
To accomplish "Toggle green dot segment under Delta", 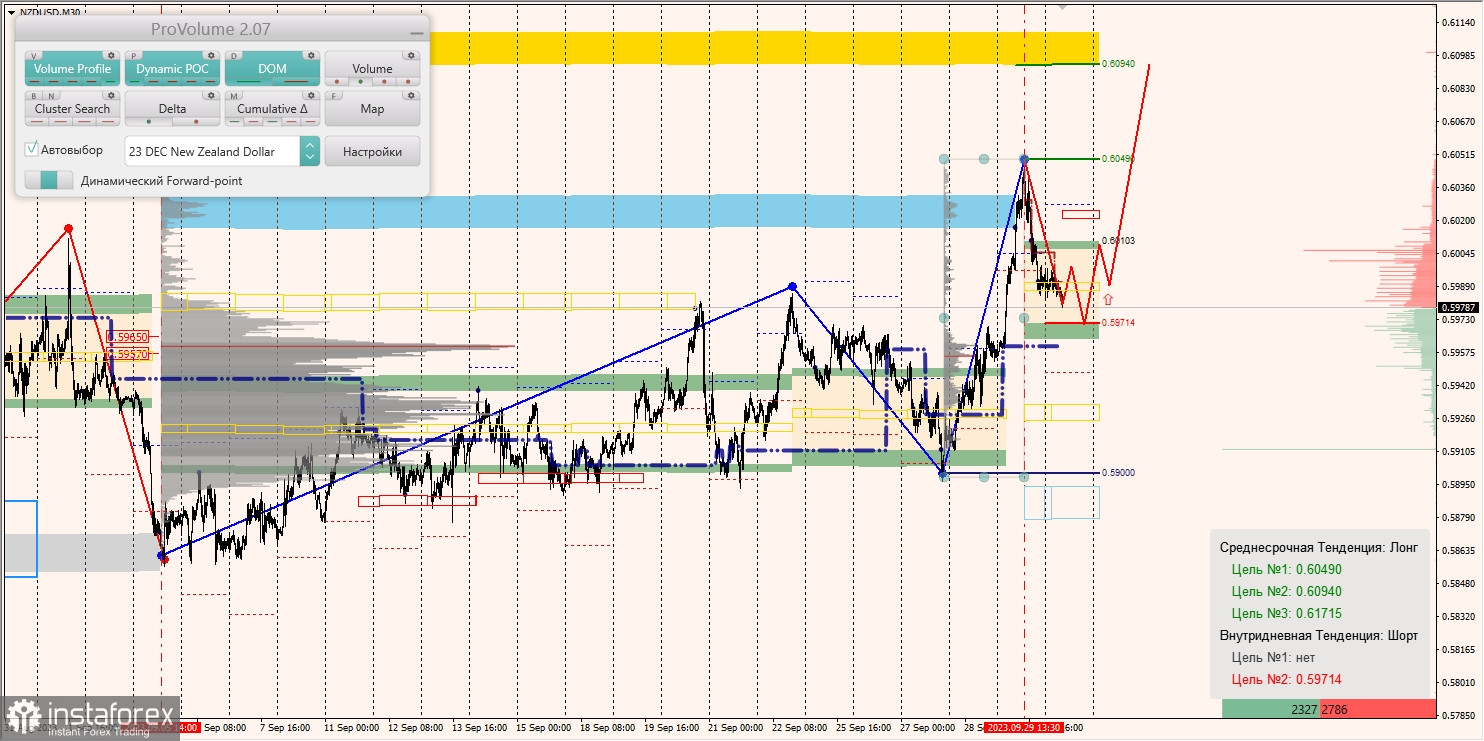I will 149,122.
